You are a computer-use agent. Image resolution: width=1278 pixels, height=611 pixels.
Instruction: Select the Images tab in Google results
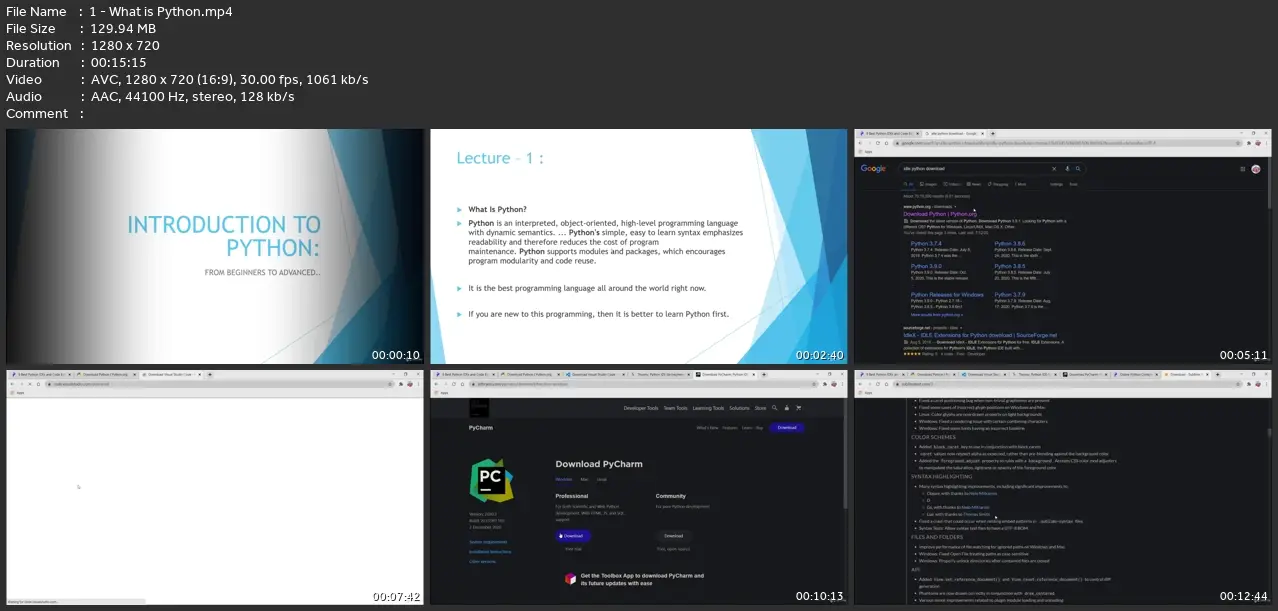tap(929, 184)
